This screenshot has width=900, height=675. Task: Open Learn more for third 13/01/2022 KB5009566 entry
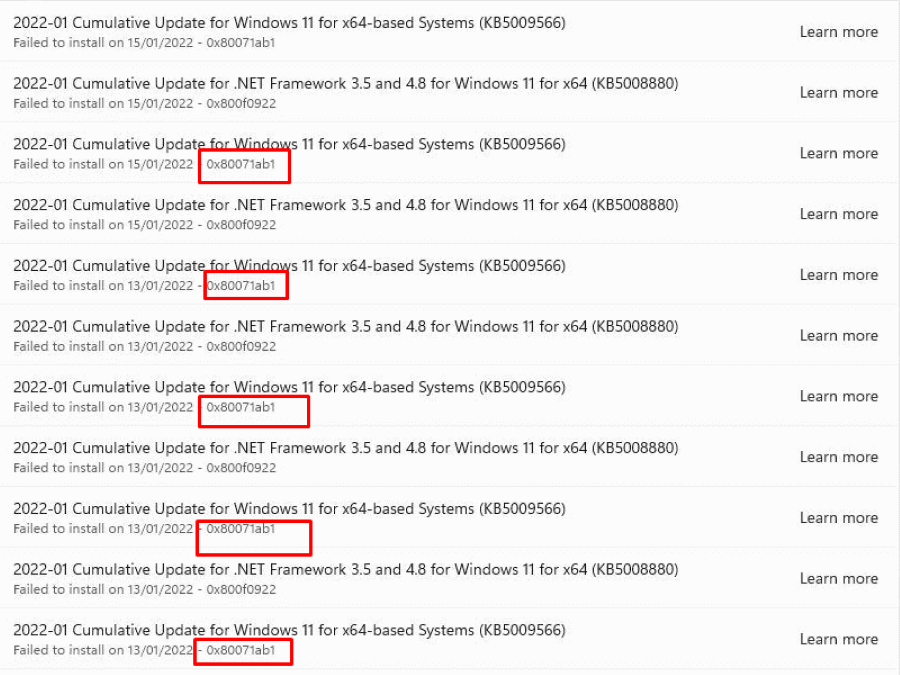click(839, 518)
